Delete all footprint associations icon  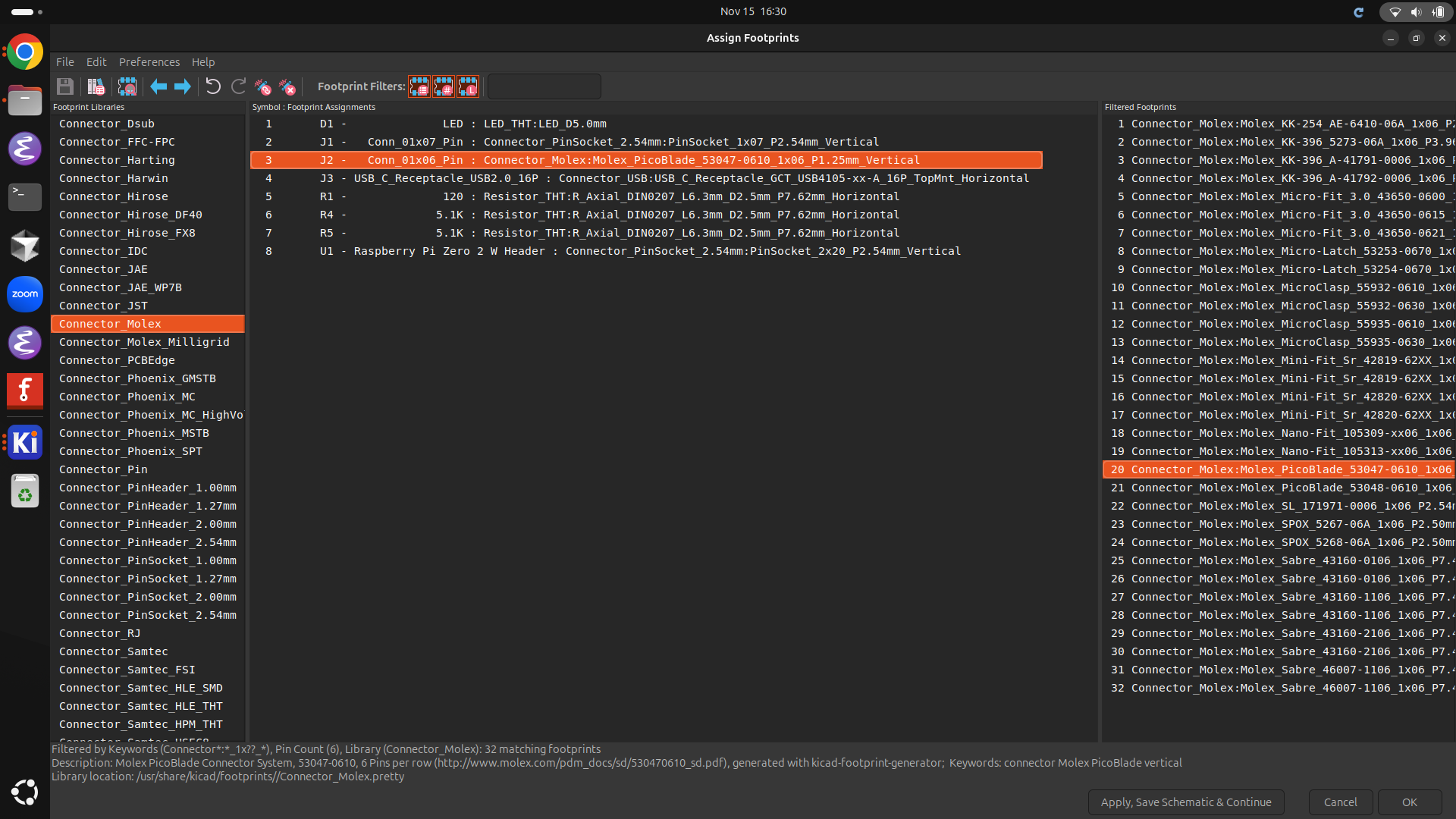click(x=287, y=86)
